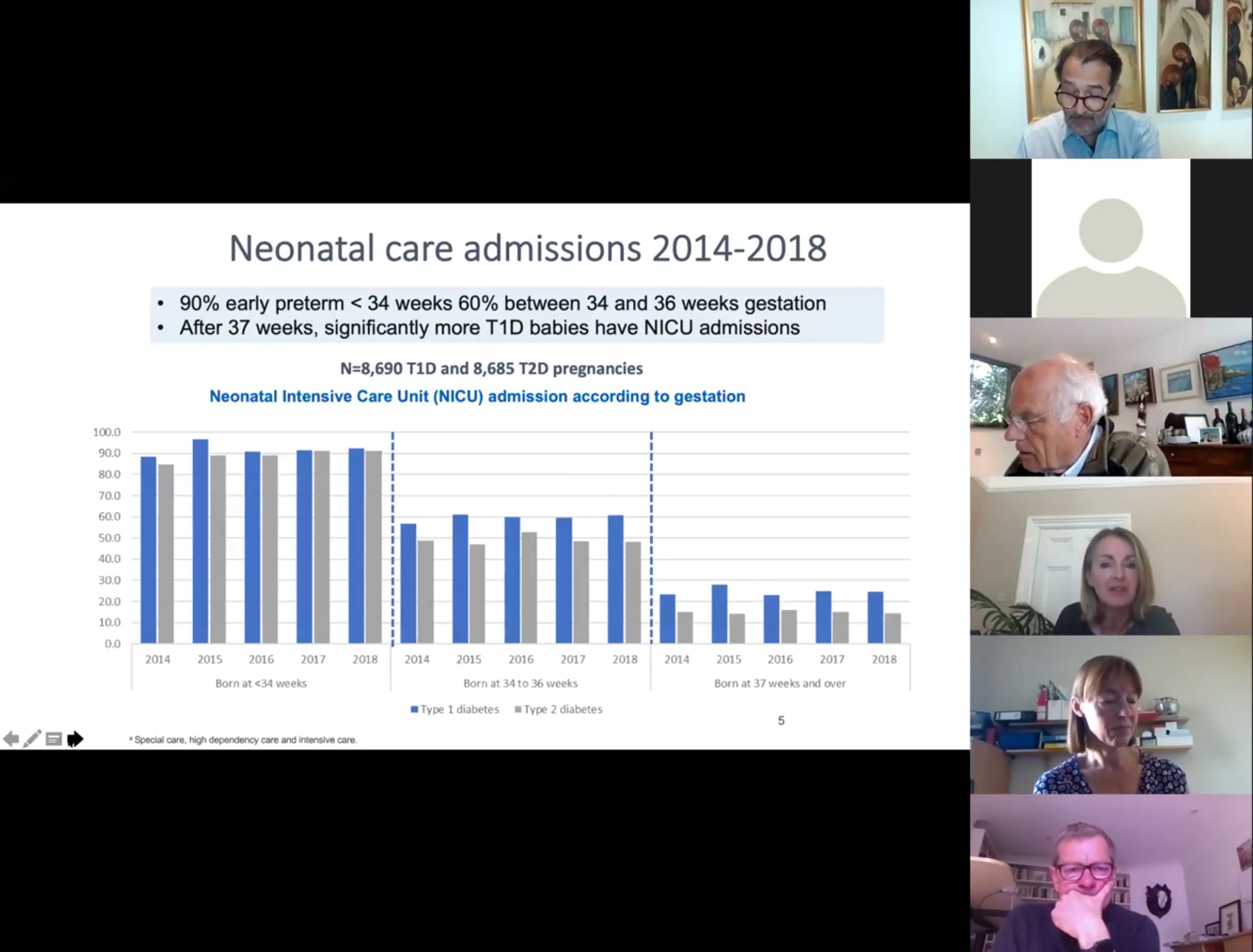The image size is (1253, 952).
Task: Select the woman in patterned top video tile
Action: coord(1112,714)
